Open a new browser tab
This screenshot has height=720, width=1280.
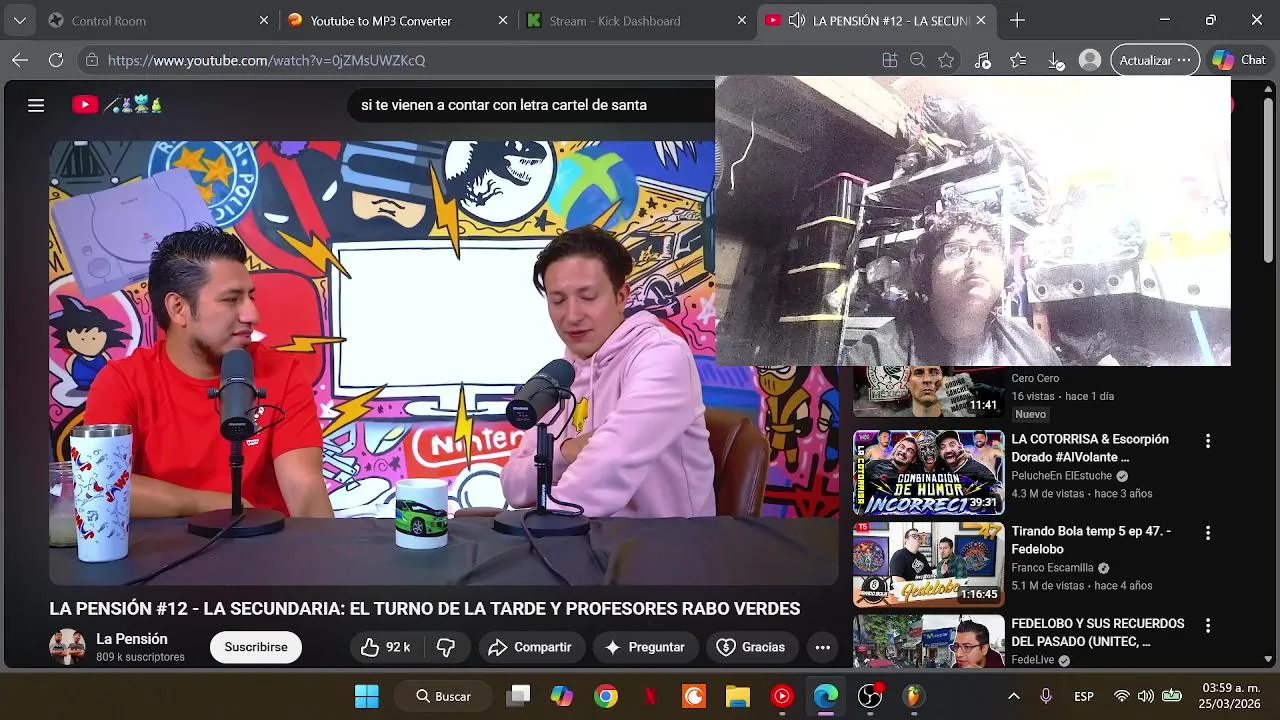[1017, 20]
